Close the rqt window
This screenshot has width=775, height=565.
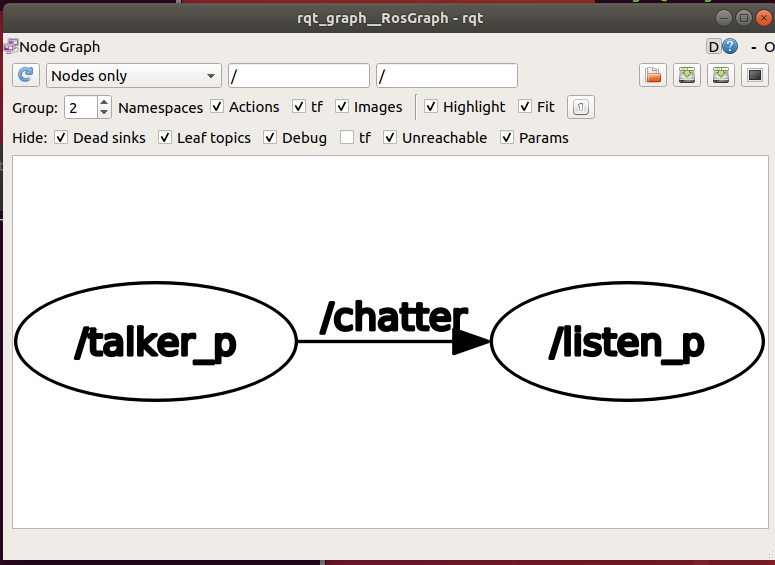point(764,18)
